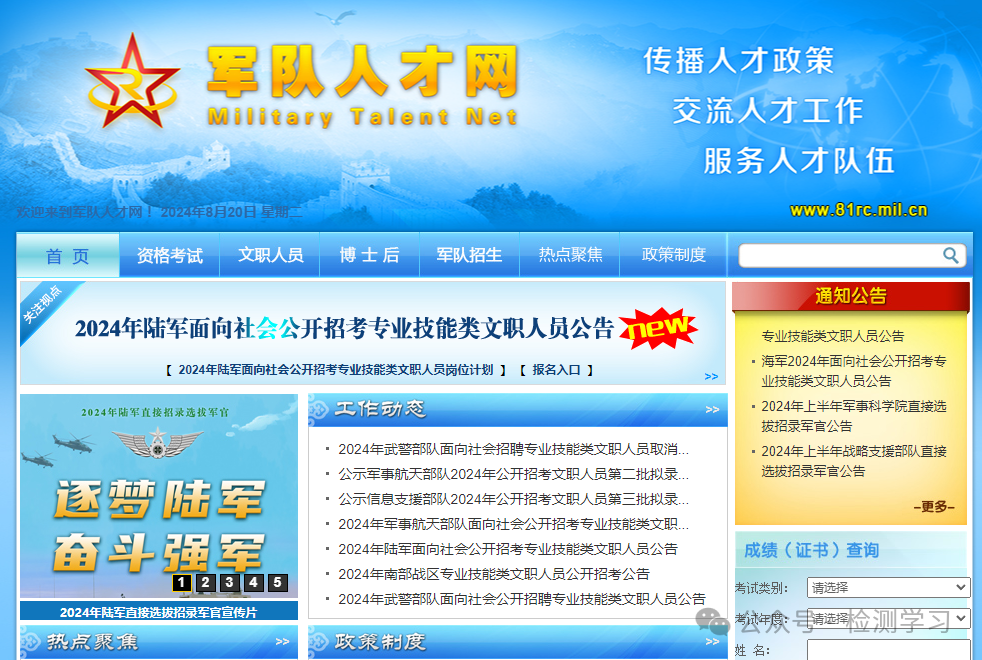Open 专业技能类文职人员公告 notice at top
The image size is (982, 660).
832,336
